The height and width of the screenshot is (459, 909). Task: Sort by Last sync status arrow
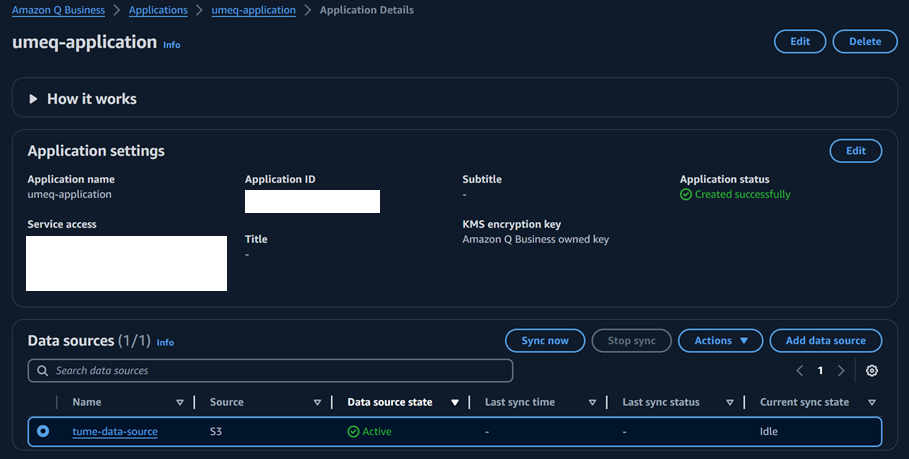tap(730, 402)
